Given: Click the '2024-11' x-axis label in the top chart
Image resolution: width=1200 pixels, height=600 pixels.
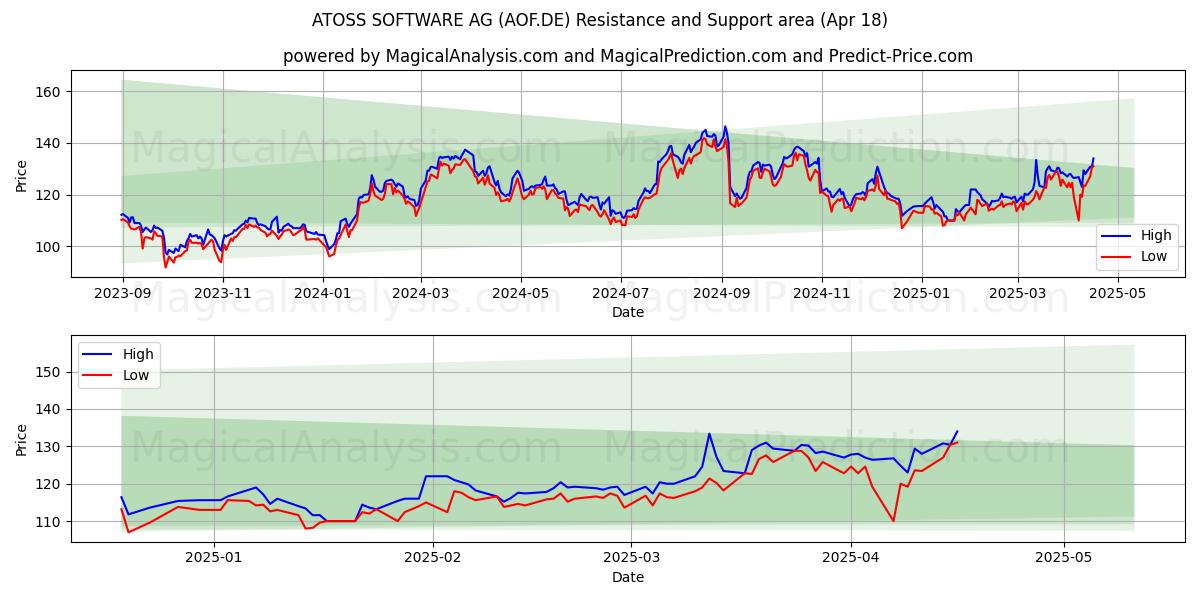Looking at the screenshot, I should tap(821, 294).
